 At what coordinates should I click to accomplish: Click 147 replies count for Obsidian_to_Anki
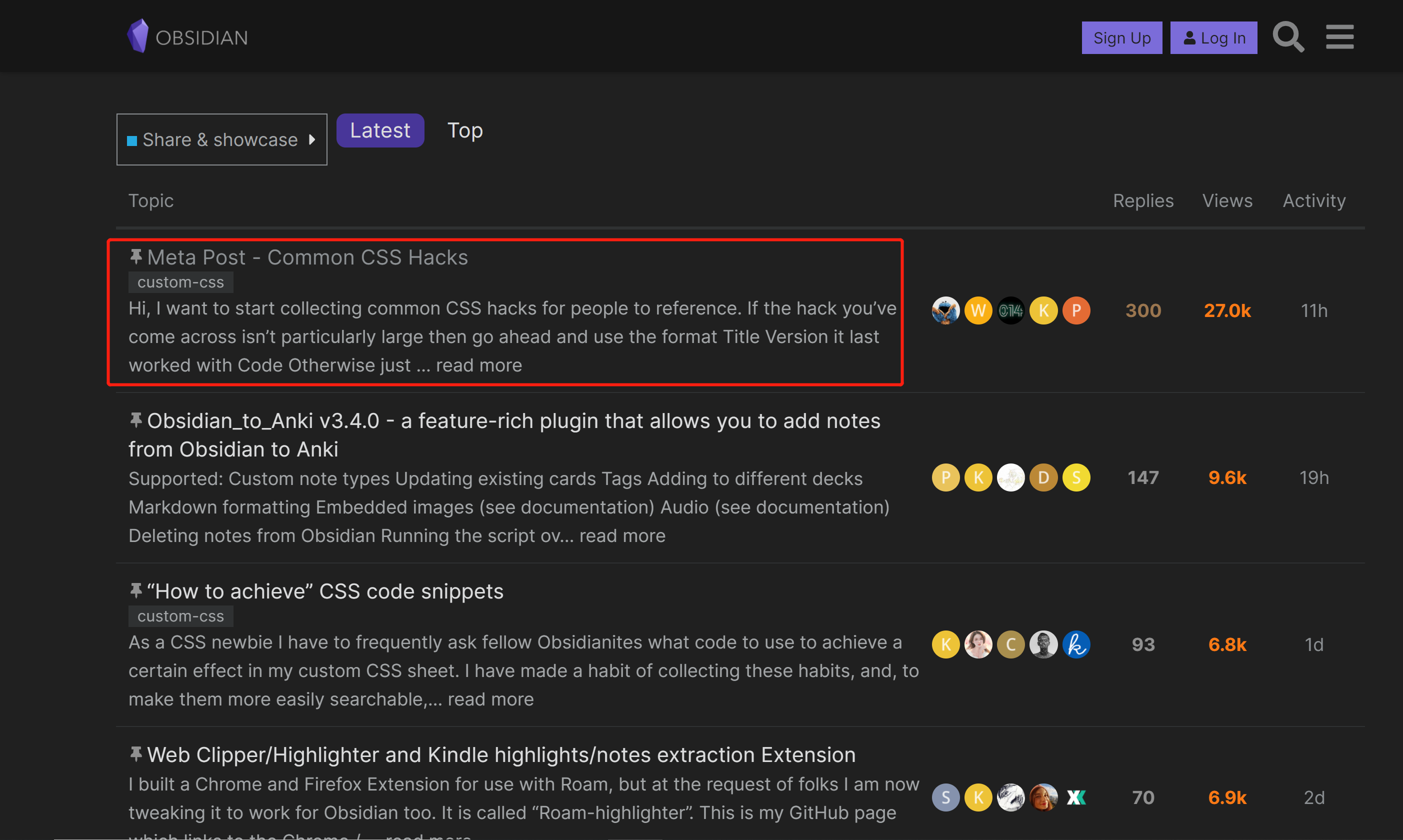click(1143, 477)
